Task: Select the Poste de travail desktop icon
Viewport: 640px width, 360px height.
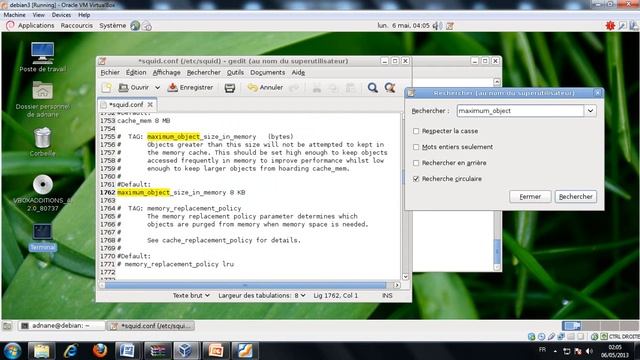Action: [42, 57]
